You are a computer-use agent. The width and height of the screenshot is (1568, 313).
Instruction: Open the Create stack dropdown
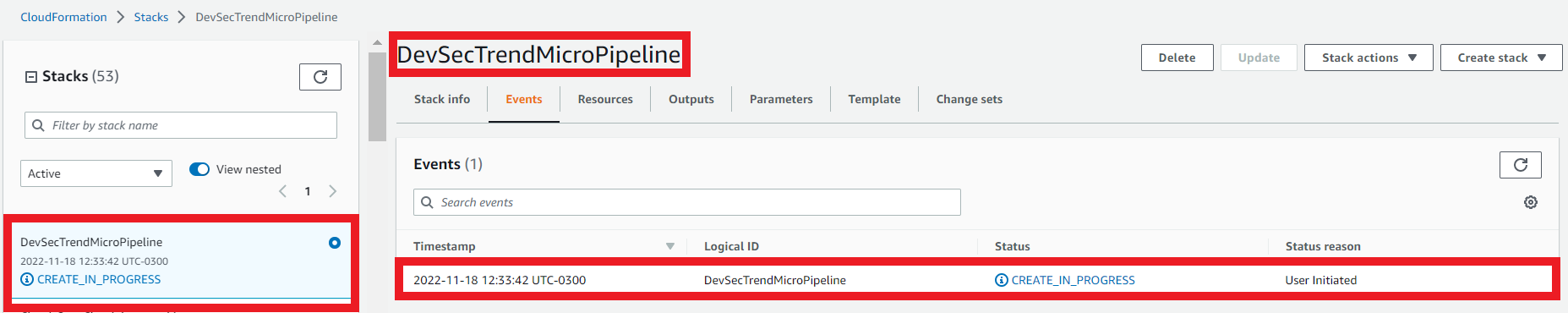(1501, 58)
